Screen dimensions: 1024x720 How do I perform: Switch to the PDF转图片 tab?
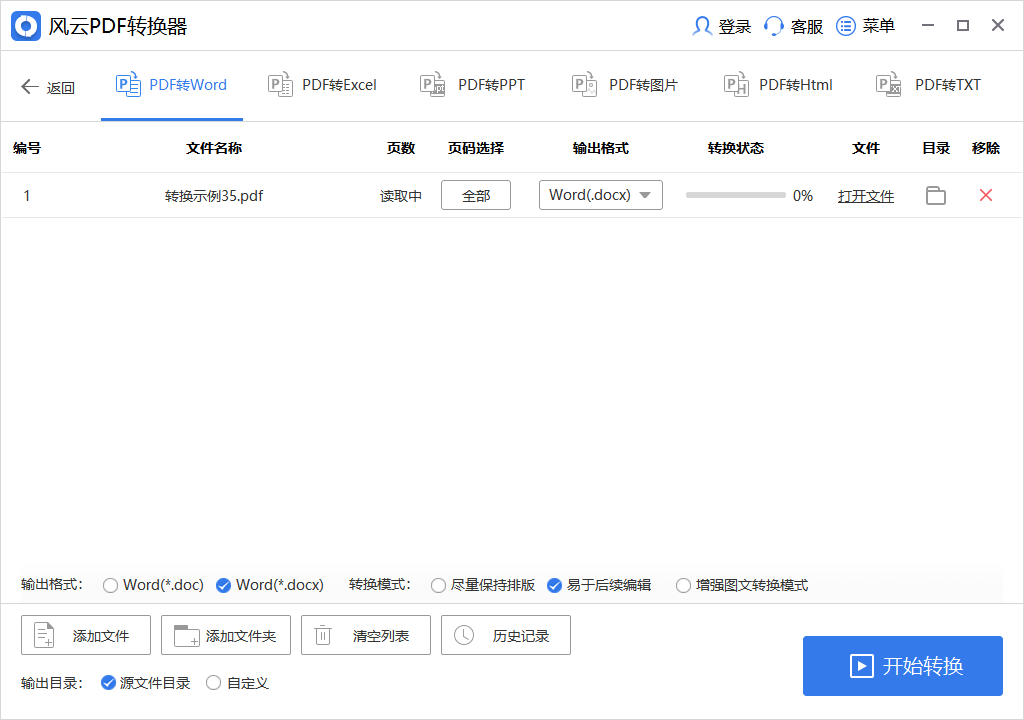[625, 85]
